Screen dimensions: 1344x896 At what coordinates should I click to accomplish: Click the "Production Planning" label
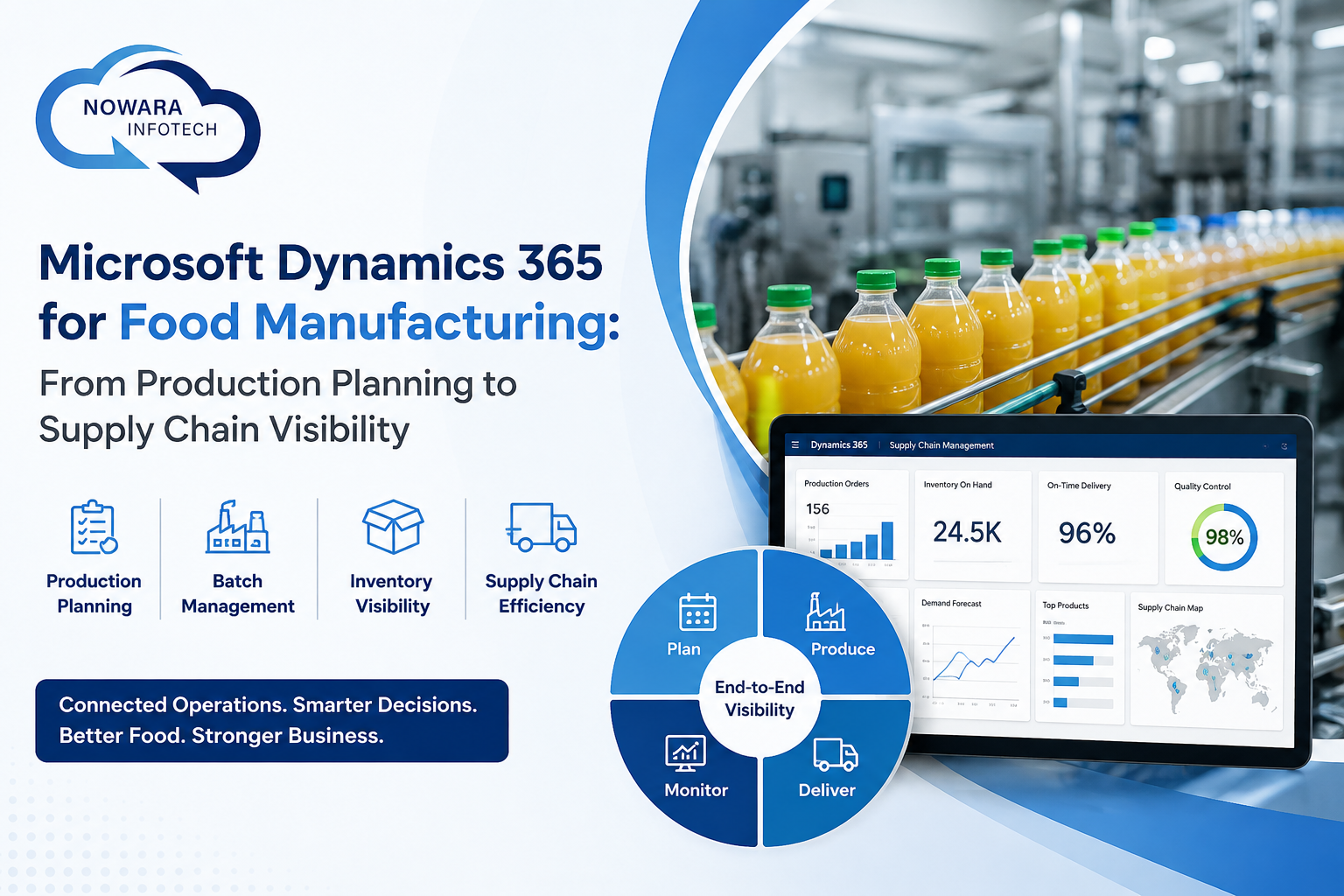94,593
